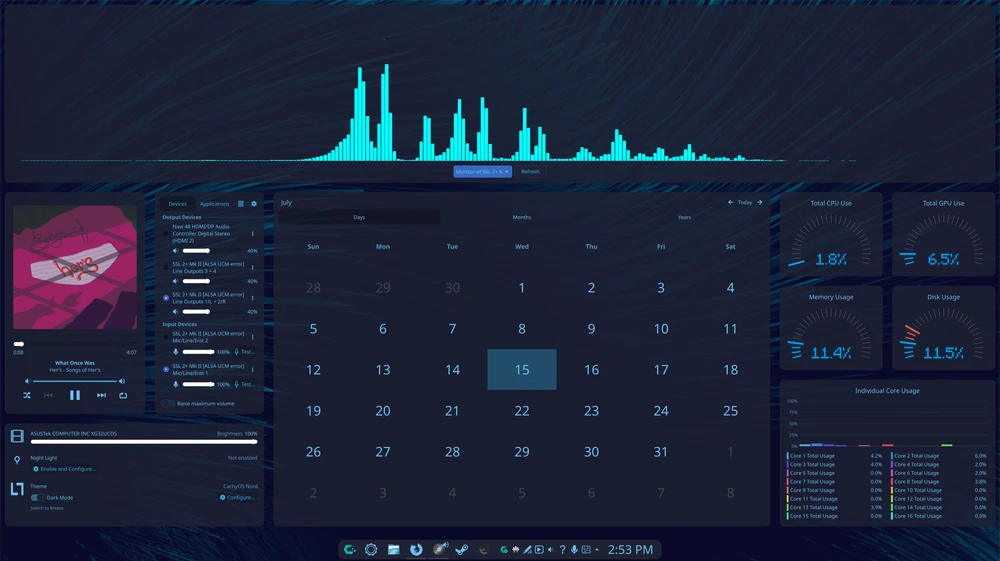This screenshot has width=1000, height=561.
Task: Switch to the Applications tab in audio panel
Action: click(x=214, y=204)
